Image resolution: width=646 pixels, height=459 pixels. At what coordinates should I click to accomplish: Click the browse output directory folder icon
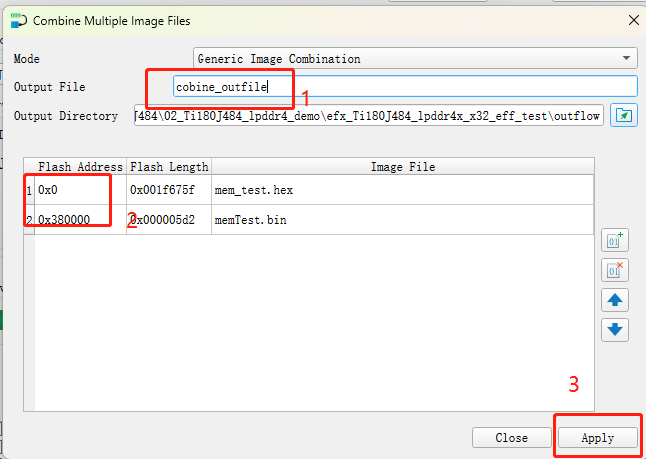(x=624, y=116)
